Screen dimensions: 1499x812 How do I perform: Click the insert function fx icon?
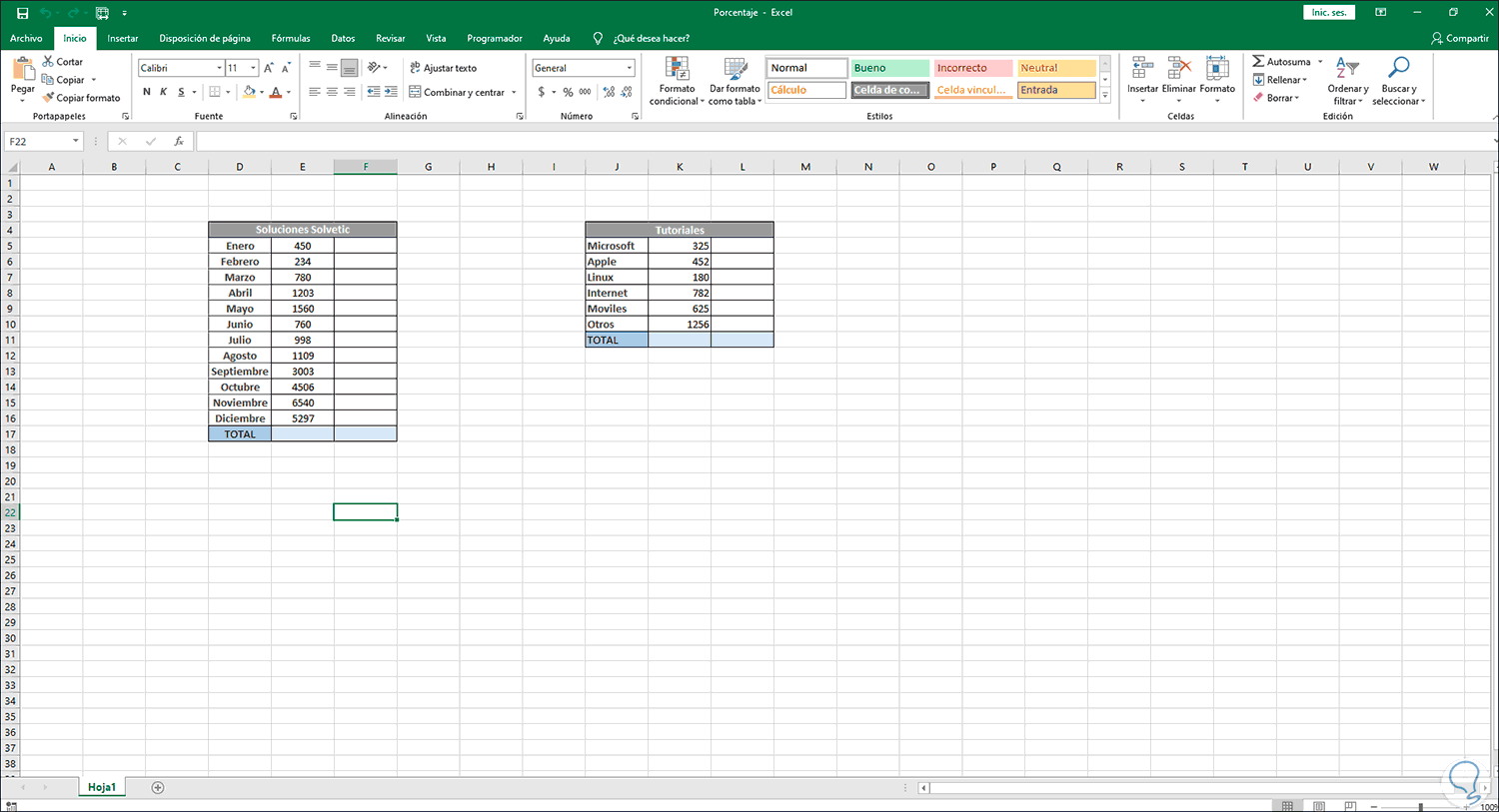[179, 142]
